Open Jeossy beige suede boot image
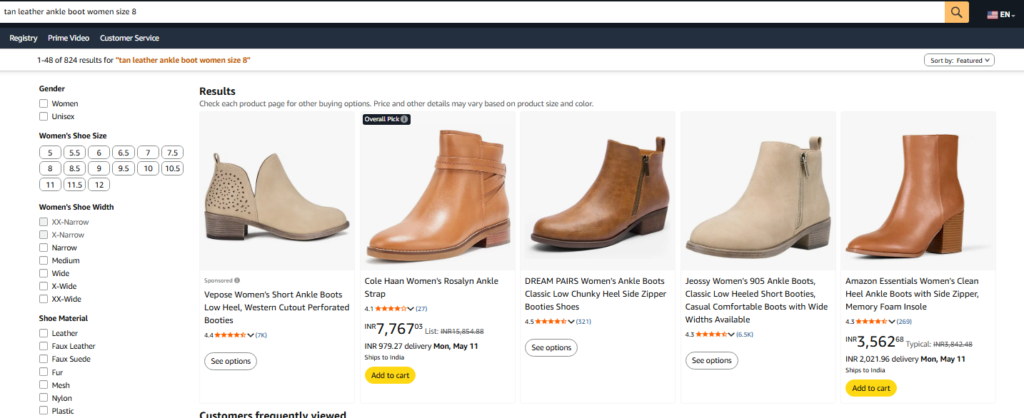This screenshot has height=418, width=1024. click(x=758, y=191)
